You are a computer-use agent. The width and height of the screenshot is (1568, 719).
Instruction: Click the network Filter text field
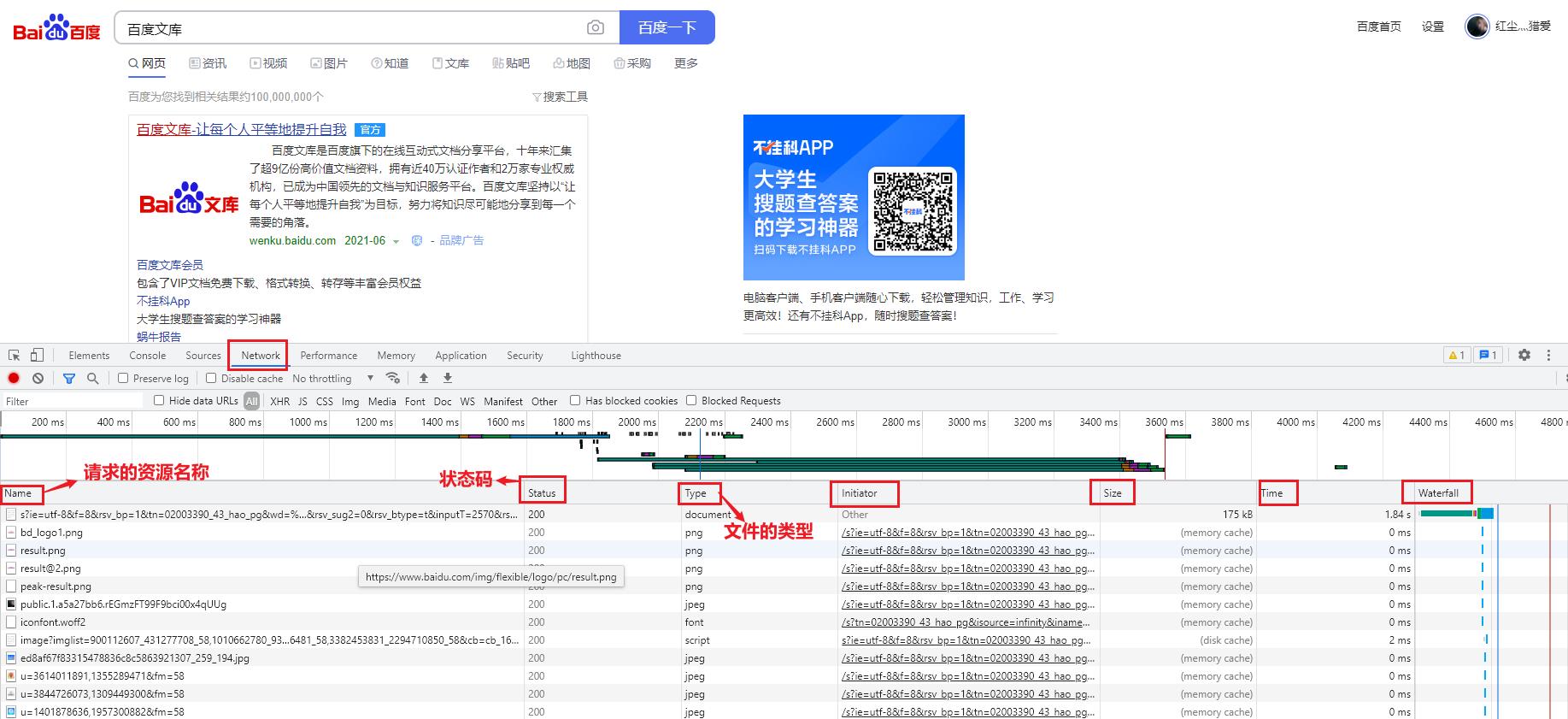pyautogui.click(x=73, y=401)
